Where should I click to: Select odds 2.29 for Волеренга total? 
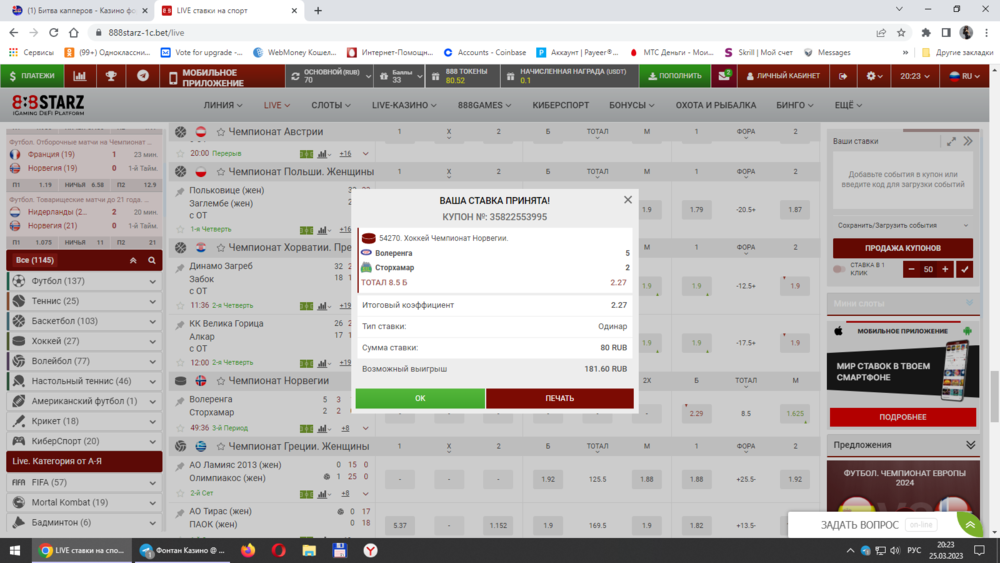[696, 413]
